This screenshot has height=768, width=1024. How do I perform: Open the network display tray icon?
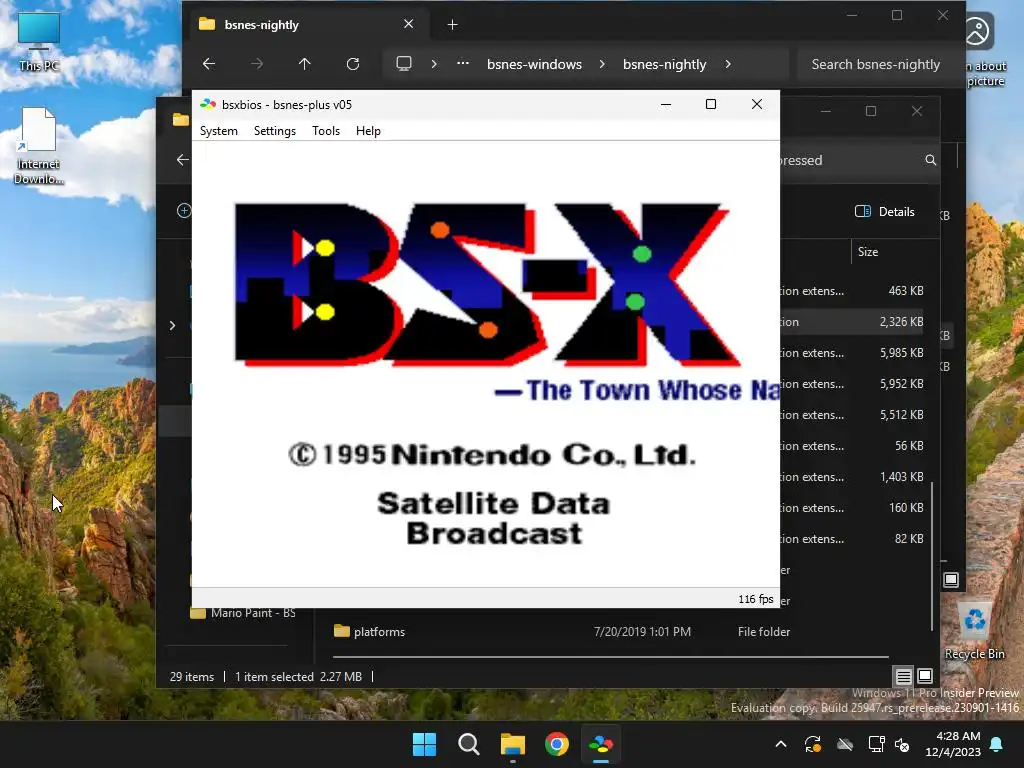coord(876,744)
